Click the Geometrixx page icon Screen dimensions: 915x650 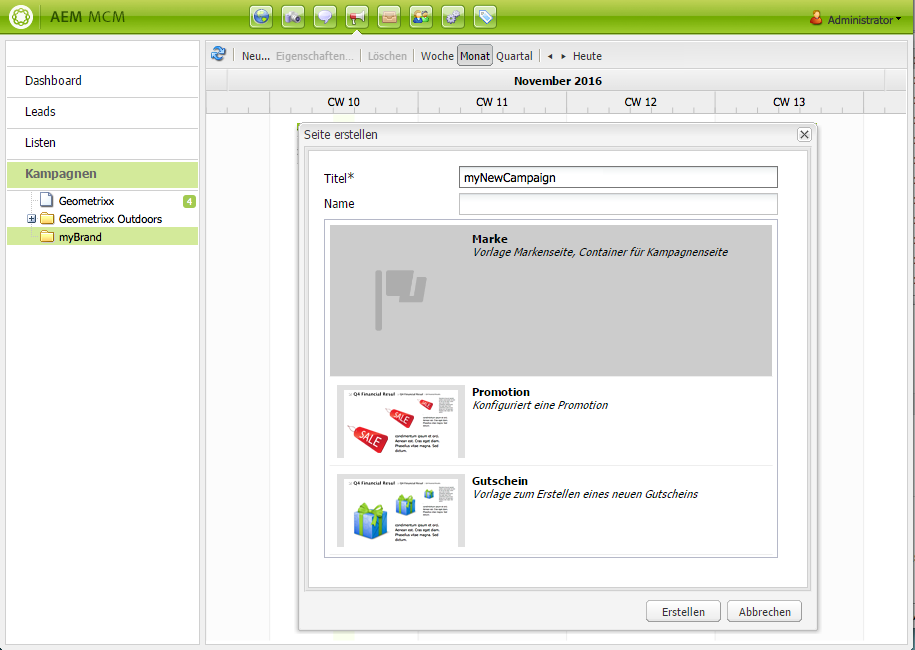(x=47, y=200)
